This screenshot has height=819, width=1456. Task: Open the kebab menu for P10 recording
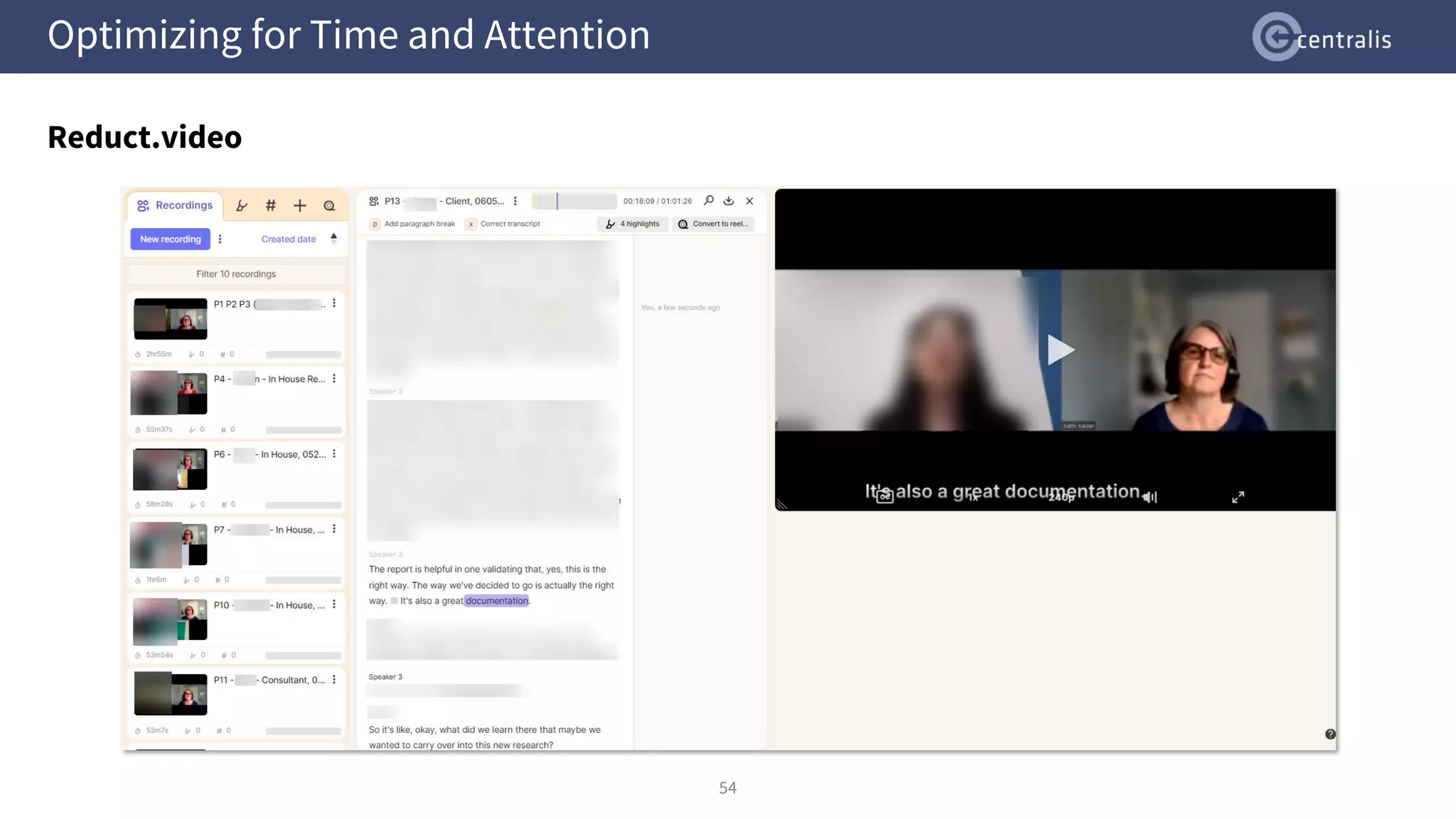[x=334, y=605]
